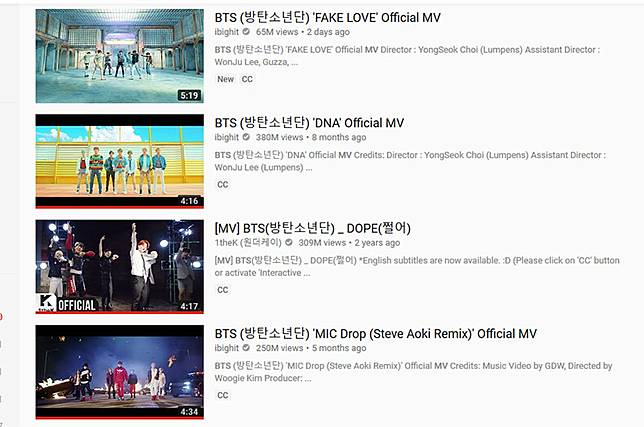Click the [MV] BTS DOPE title link
Image resolution: width=644 pixels, height=427 pixels.
pyautogui.click(x=313, y=228)
